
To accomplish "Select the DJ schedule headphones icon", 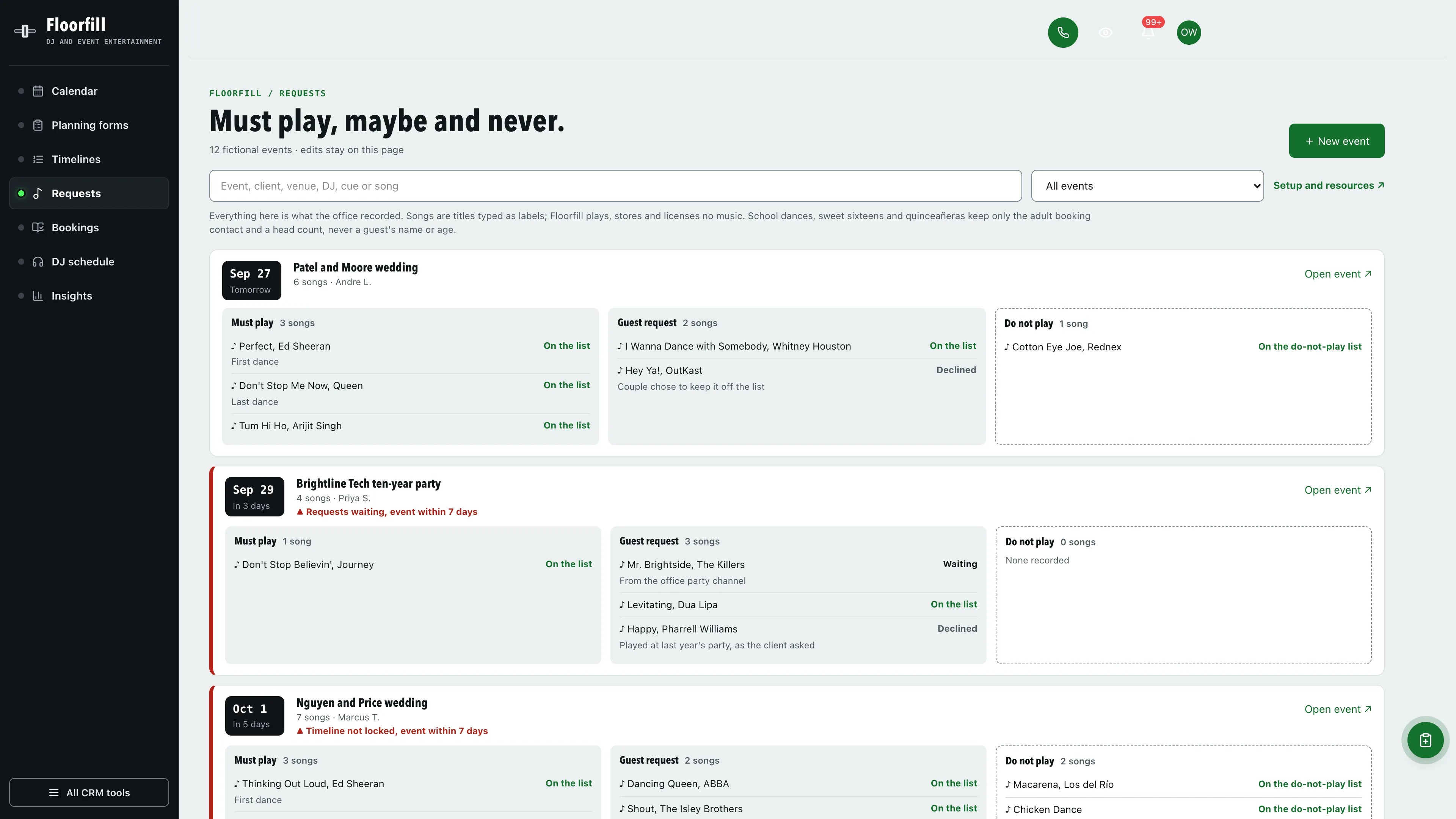I will click(38, 262).
